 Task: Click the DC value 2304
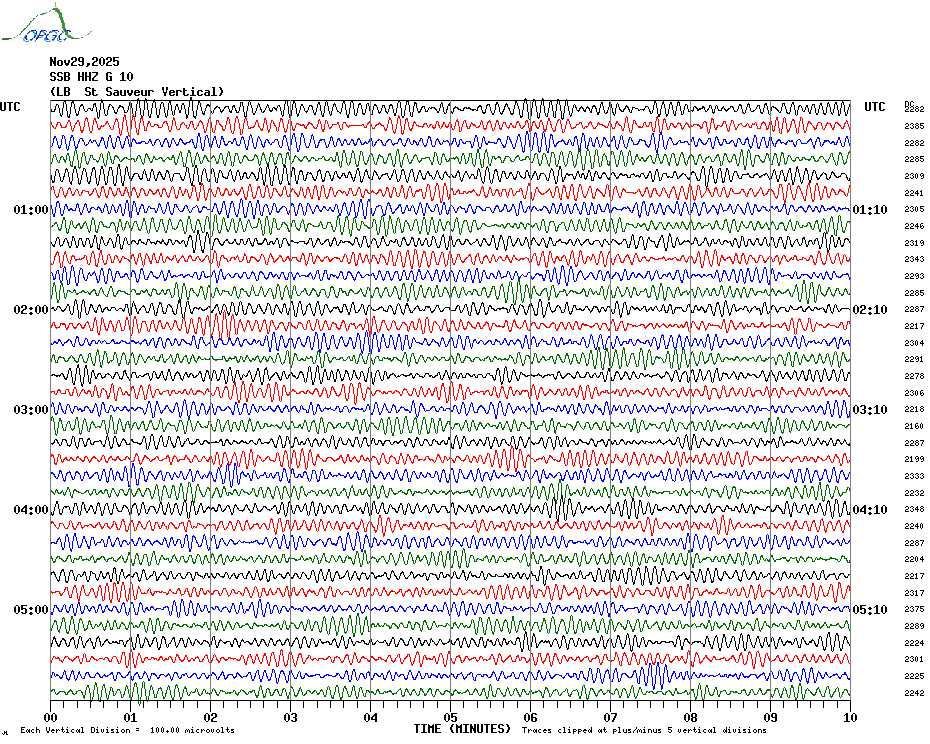coord(914,343)
